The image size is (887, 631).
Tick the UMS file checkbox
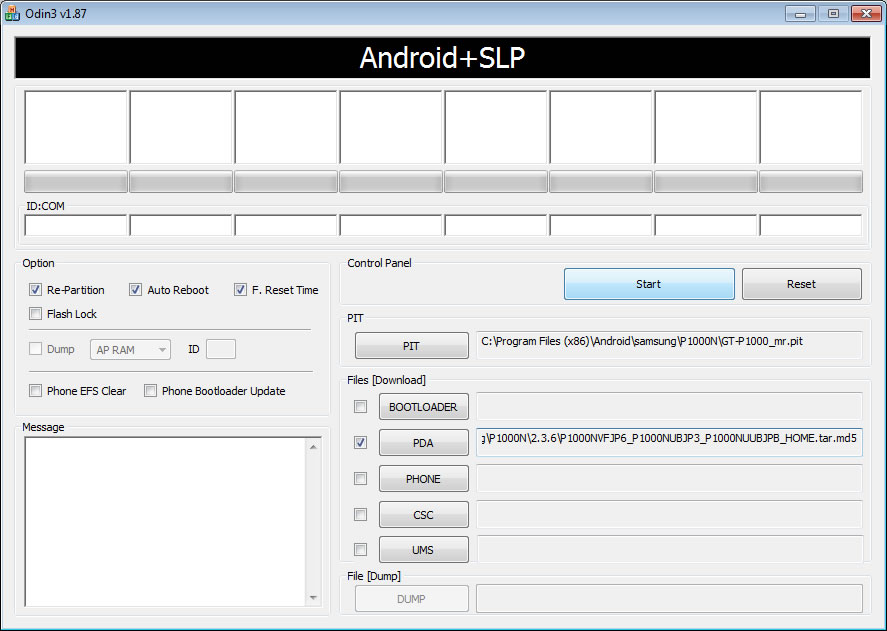pyautogui.click(x=360, y=550)
